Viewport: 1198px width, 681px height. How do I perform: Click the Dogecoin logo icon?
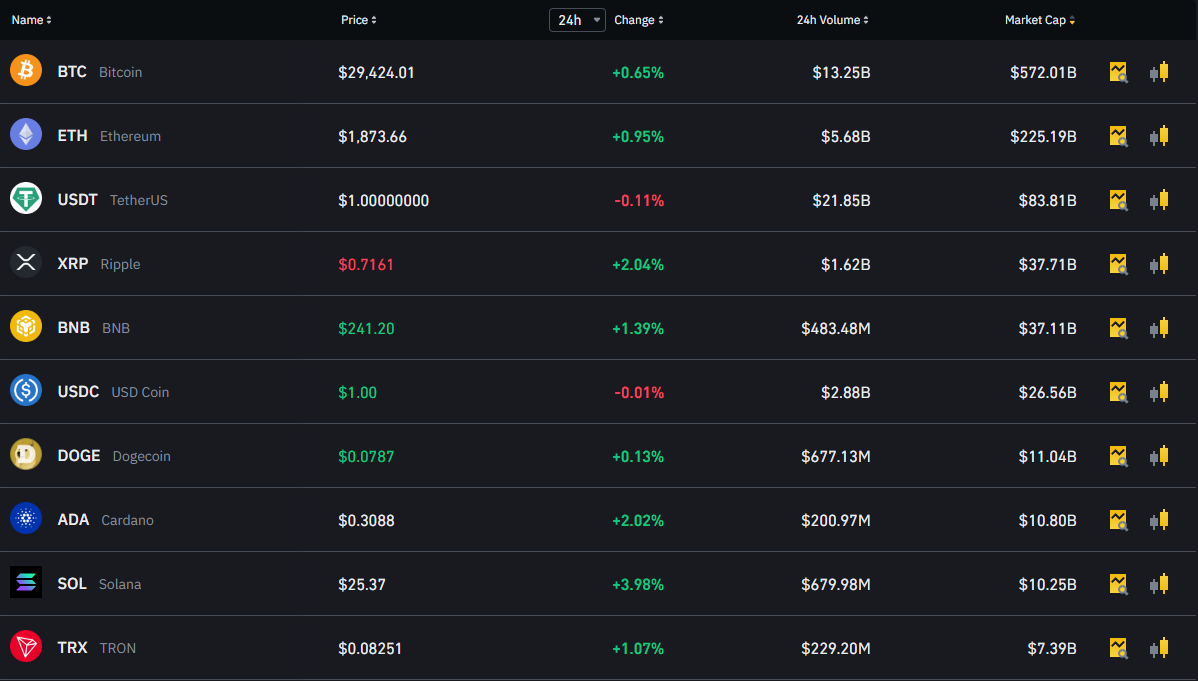(x=26, y=455)
